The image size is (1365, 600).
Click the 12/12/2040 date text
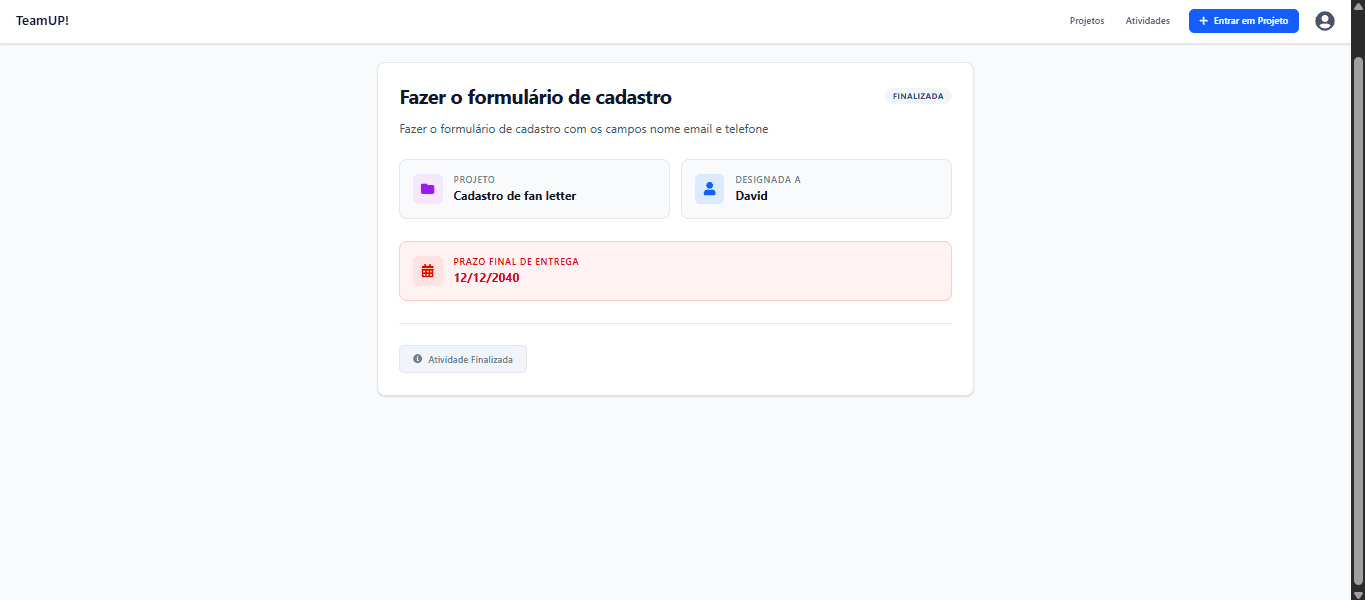(487, 278)
